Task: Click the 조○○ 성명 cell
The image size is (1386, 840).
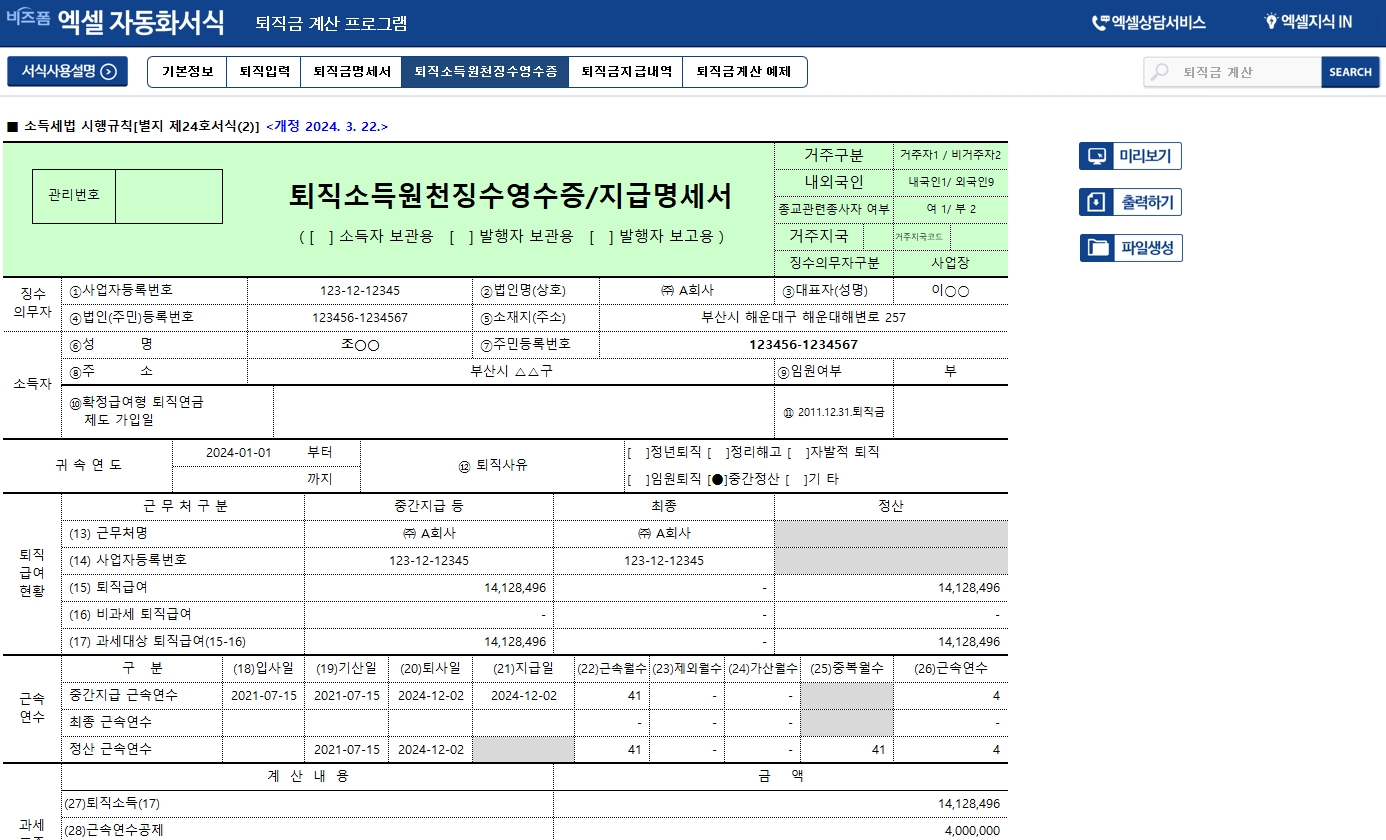Action: coord(360,344)
